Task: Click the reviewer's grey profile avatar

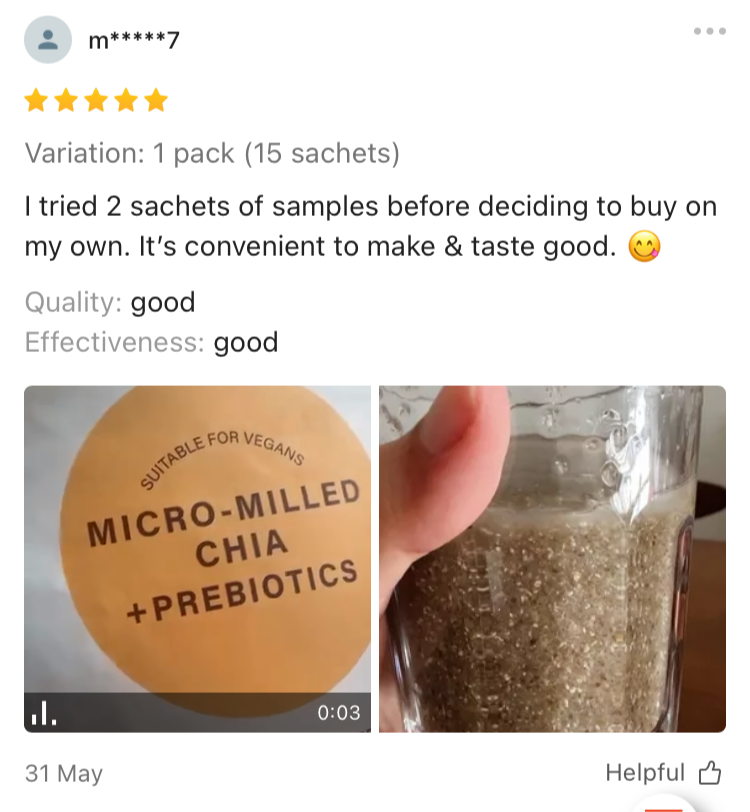Action: click(x=48, y=40)
